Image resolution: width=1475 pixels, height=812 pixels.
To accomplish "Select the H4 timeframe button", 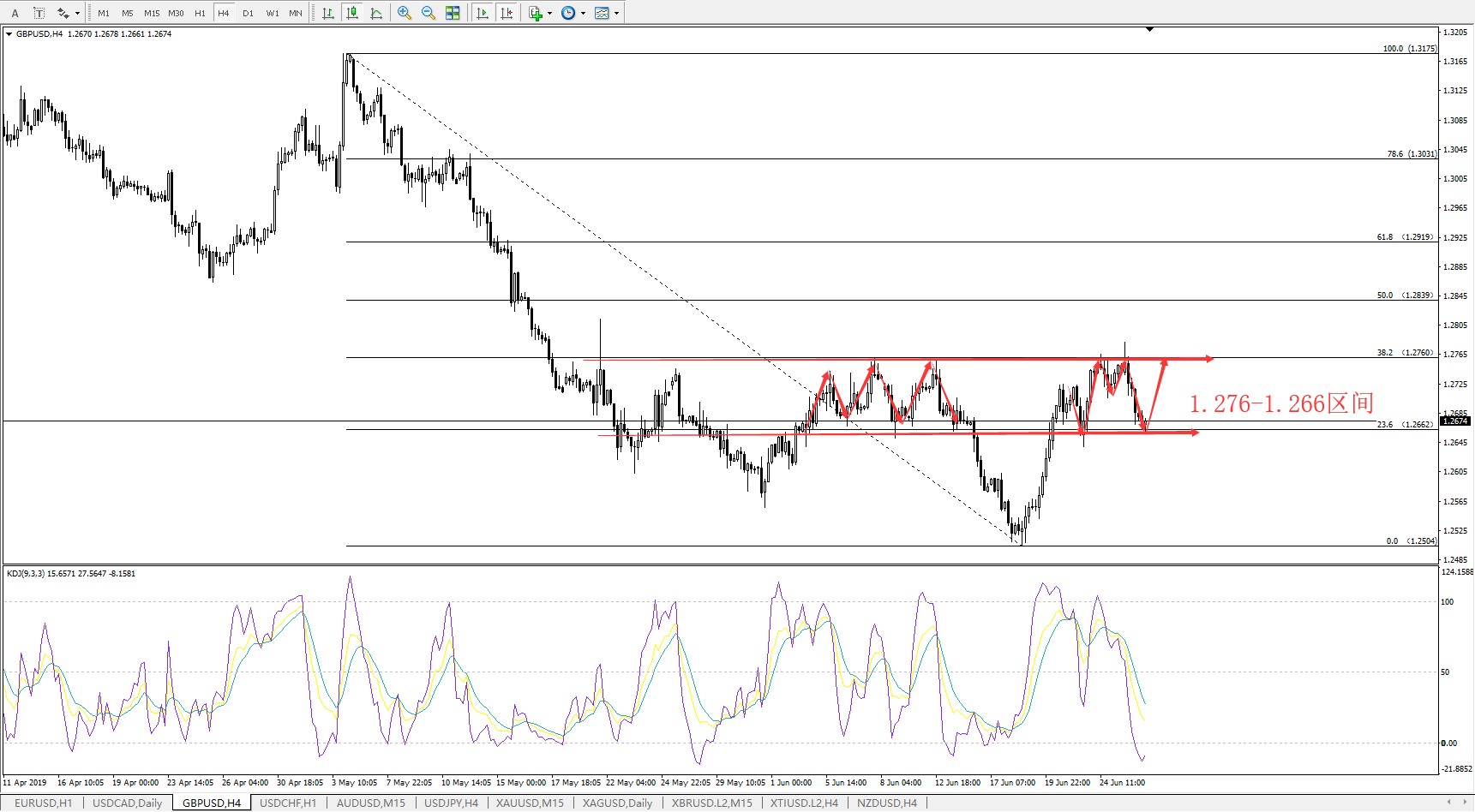I will tap(224, 13).
